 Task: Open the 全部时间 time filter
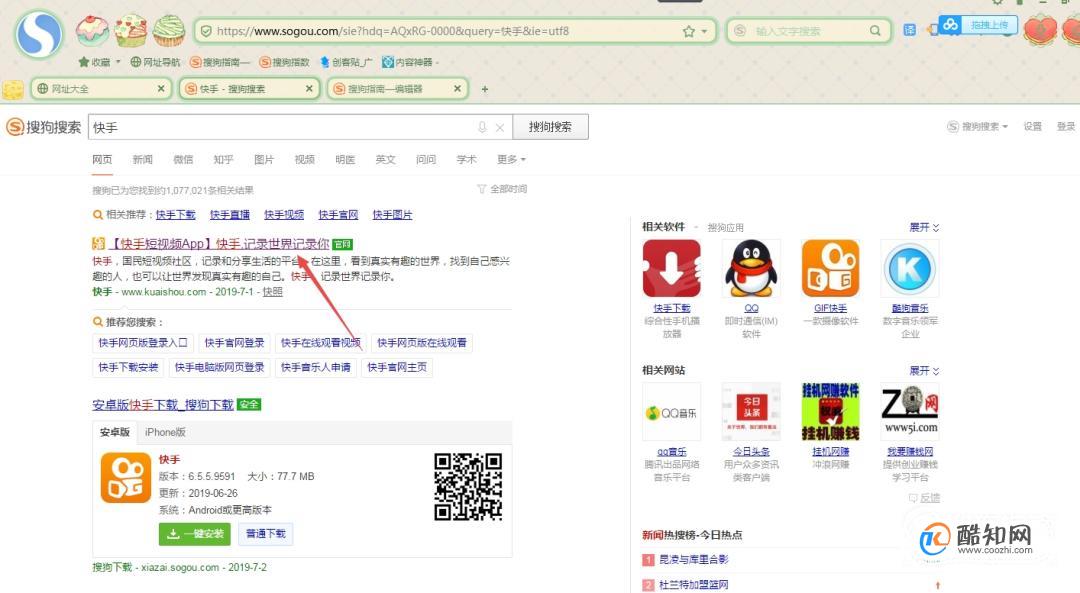(x=502, y=189)
